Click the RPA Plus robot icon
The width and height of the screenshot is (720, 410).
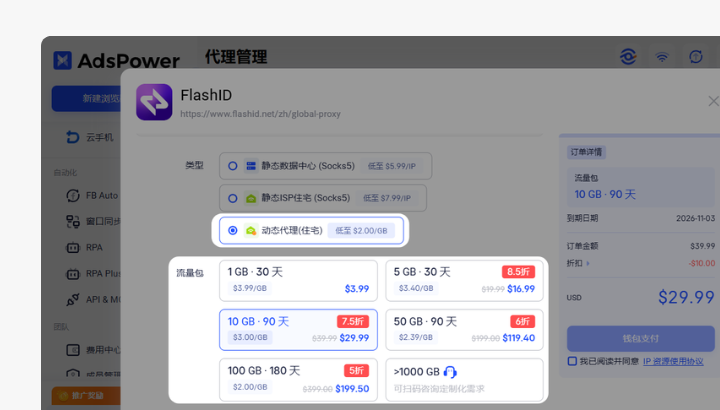click(73, 274)
